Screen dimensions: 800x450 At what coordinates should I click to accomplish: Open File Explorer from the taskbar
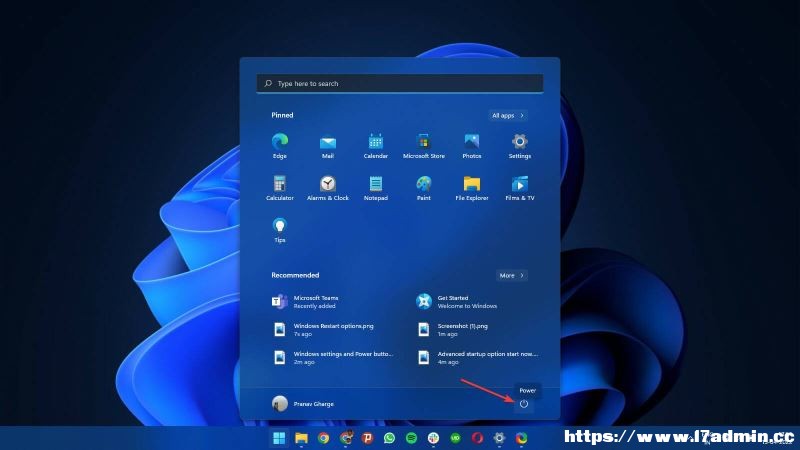(301, 438)
